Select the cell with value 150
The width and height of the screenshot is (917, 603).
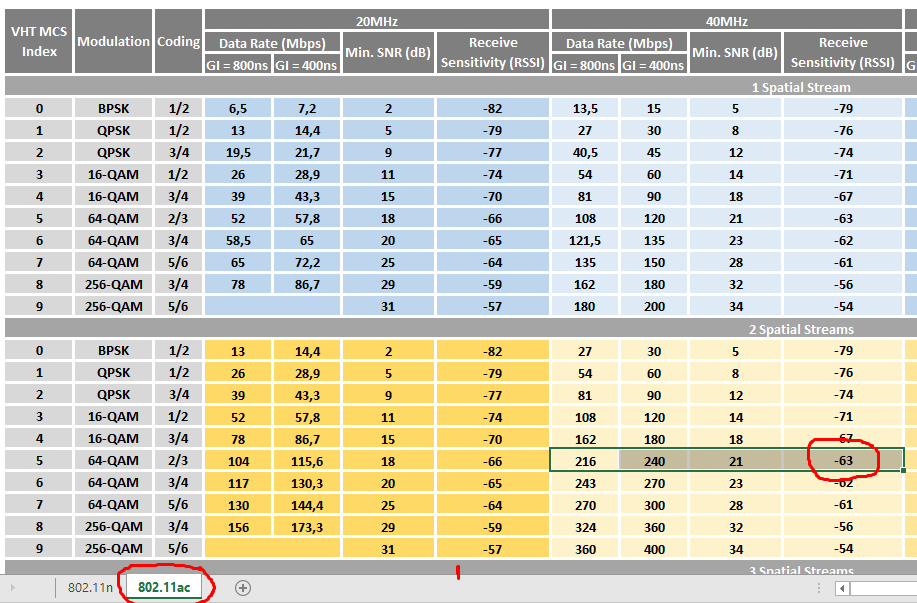pyautogui.click(x=653, y=262)
